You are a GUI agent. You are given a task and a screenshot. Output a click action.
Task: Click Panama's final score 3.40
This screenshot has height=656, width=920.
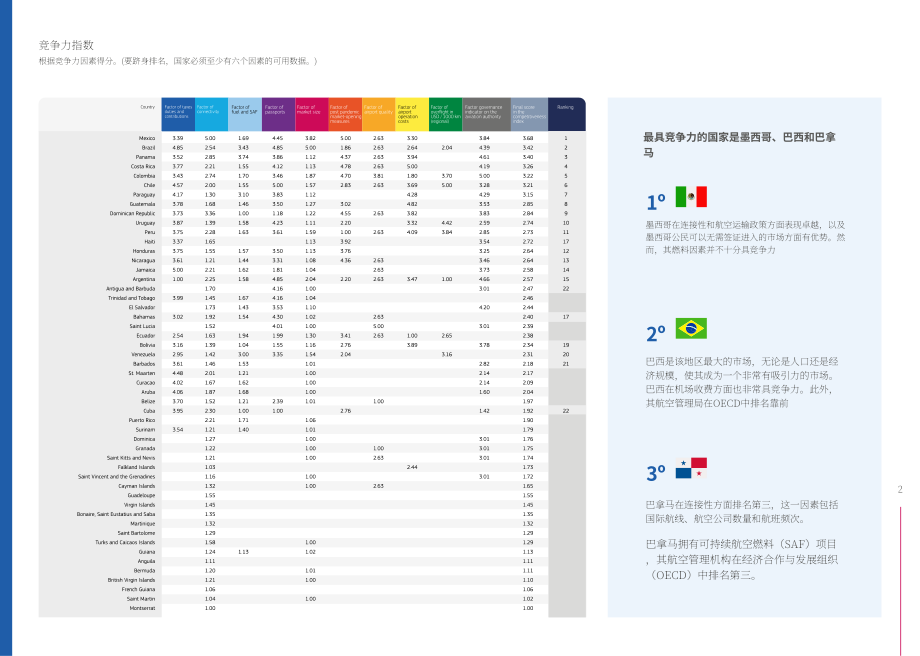click(528, 157)
